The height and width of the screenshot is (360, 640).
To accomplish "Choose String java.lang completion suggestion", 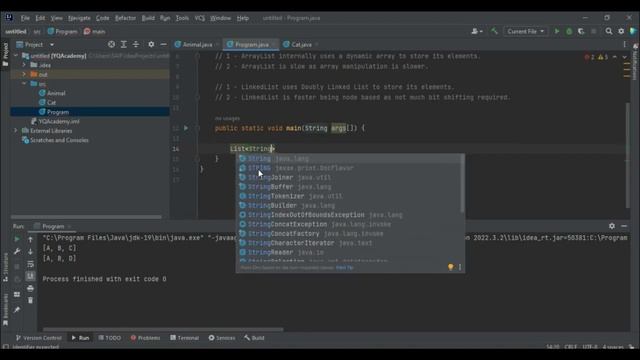I will point(350,158).
